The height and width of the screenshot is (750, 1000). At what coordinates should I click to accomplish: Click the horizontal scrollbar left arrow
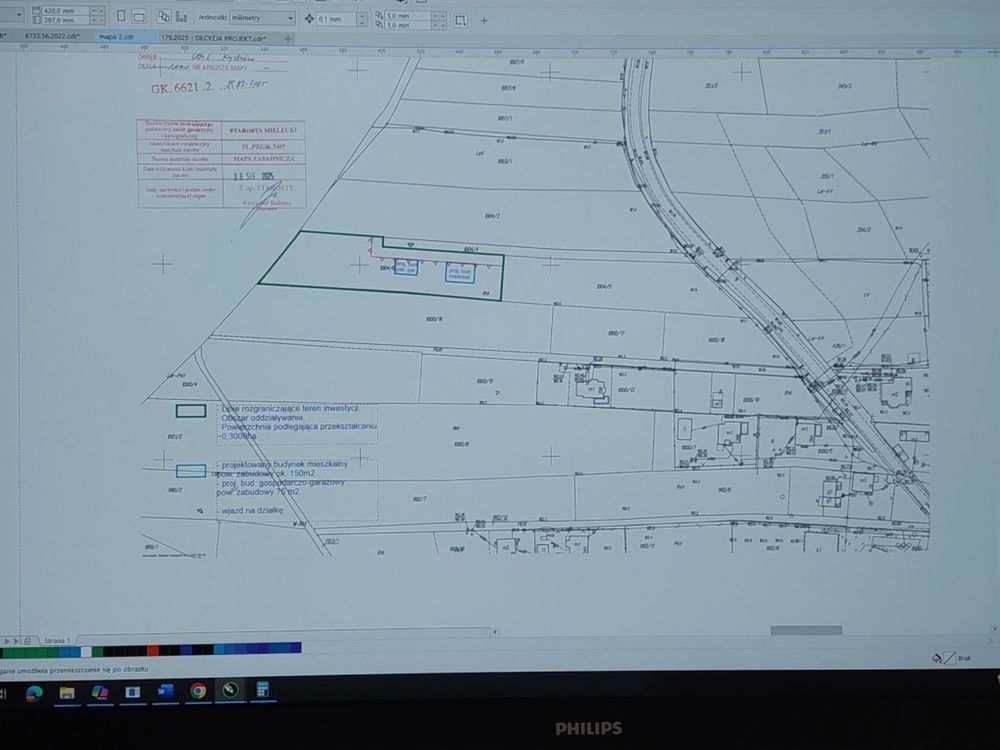click(495, 632)
